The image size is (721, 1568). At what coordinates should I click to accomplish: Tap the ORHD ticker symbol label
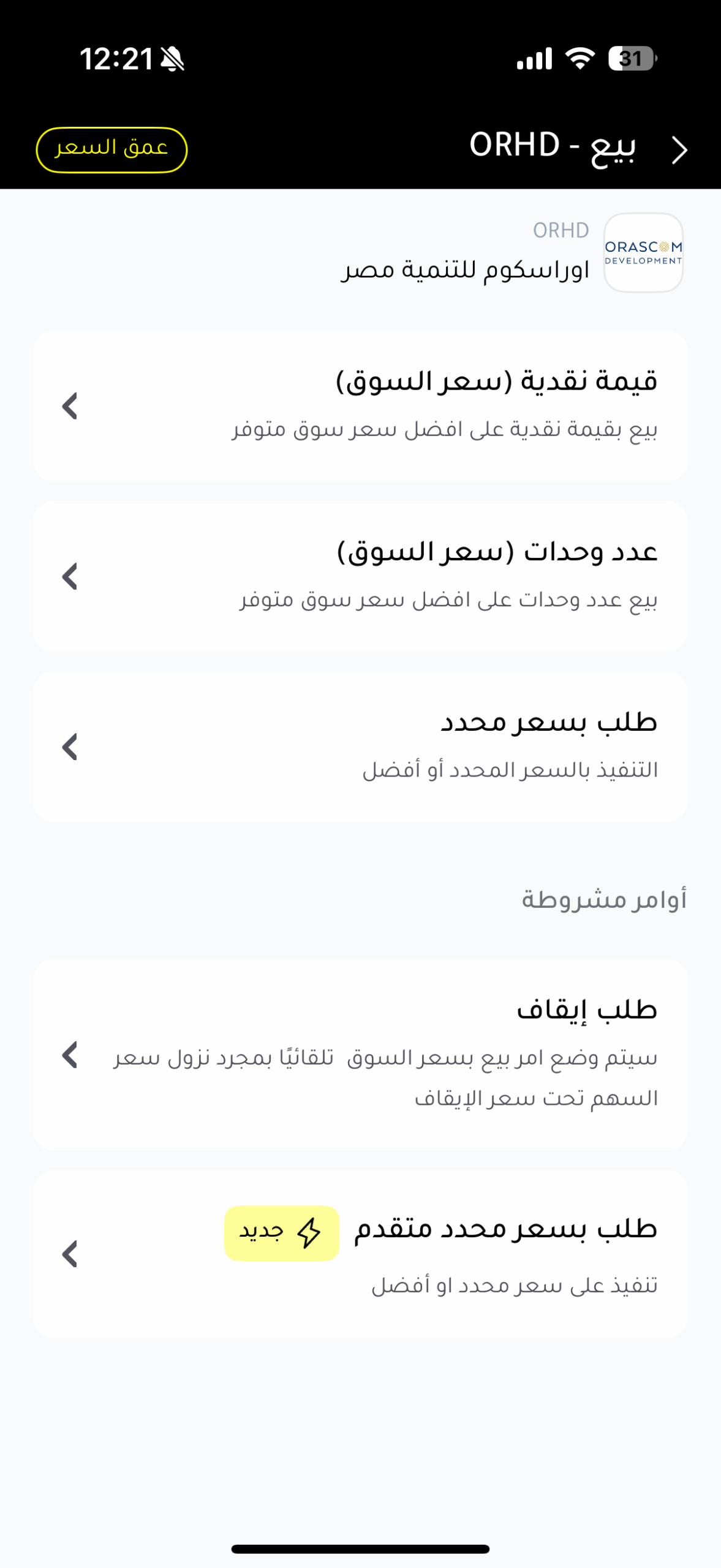[x=561, y=230]
